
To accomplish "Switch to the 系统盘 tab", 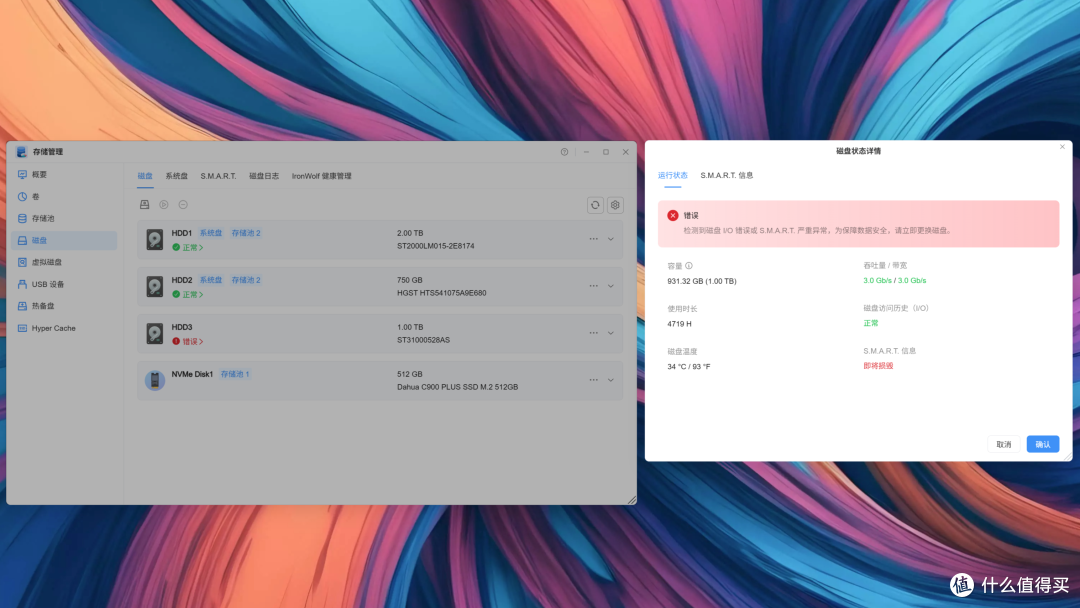I will 176,176.
